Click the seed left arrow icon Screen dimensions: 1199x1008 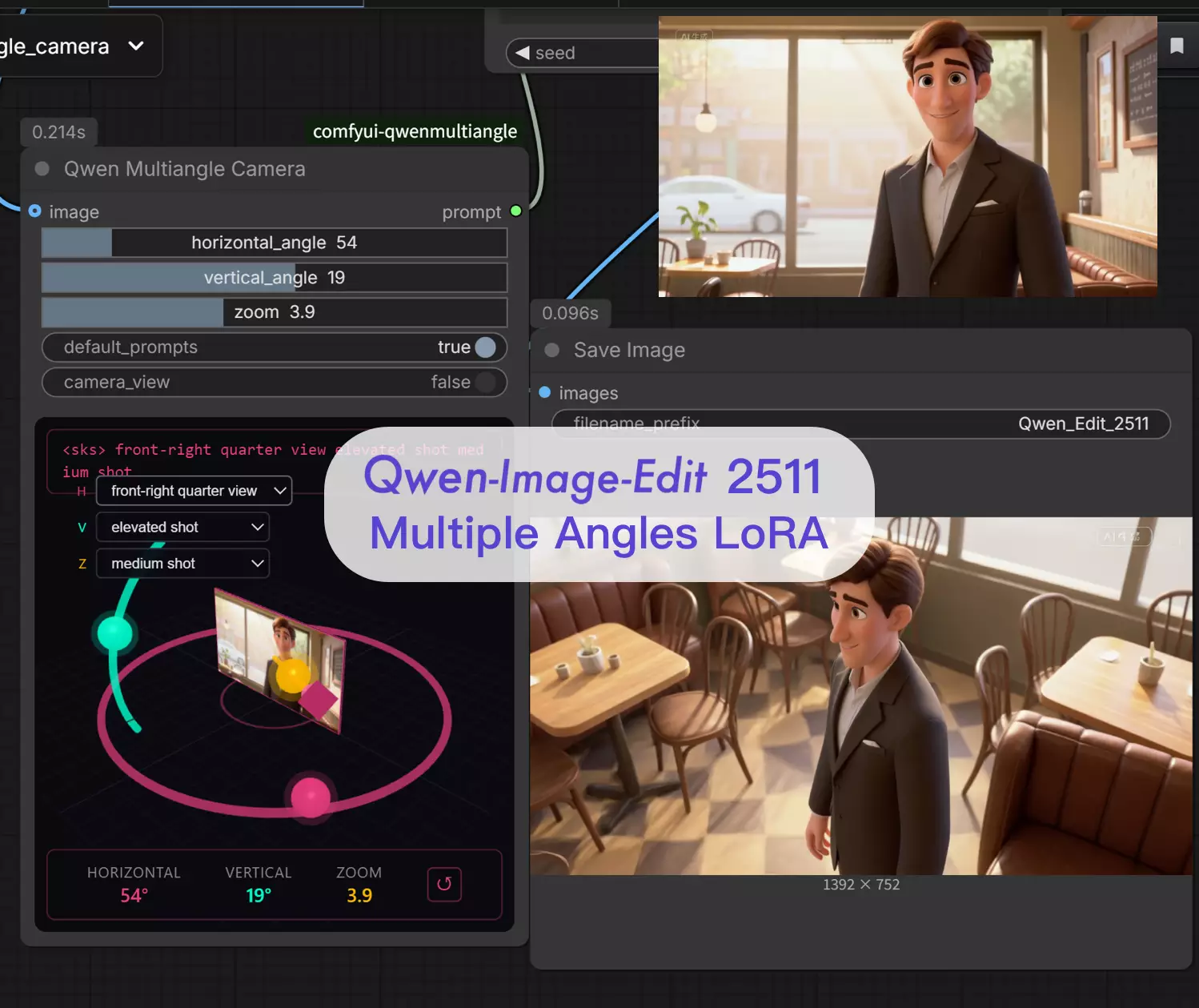point(523,53)
